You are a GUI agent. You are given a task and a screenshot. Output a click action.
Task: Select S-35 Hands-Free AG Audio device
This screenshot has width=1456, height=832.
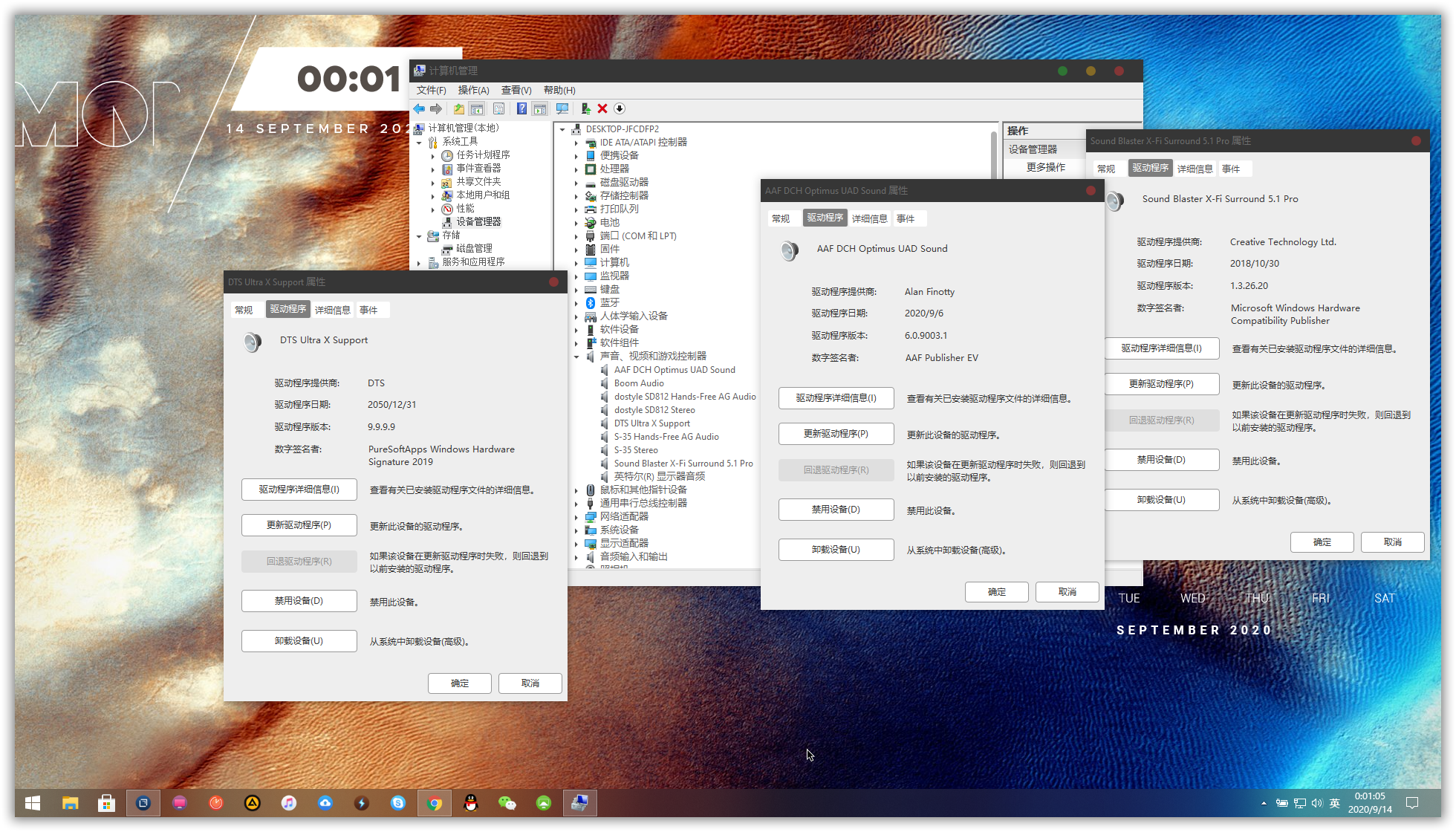(666, 437)
